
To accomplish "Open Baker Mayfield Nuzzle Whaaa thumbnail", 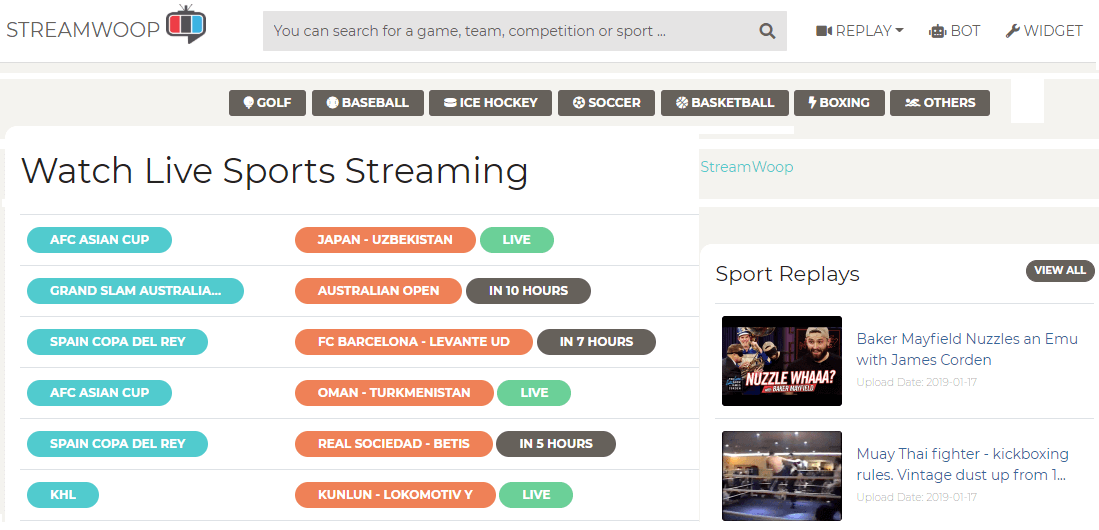I will pyautogui.click(x=782, y=361).
